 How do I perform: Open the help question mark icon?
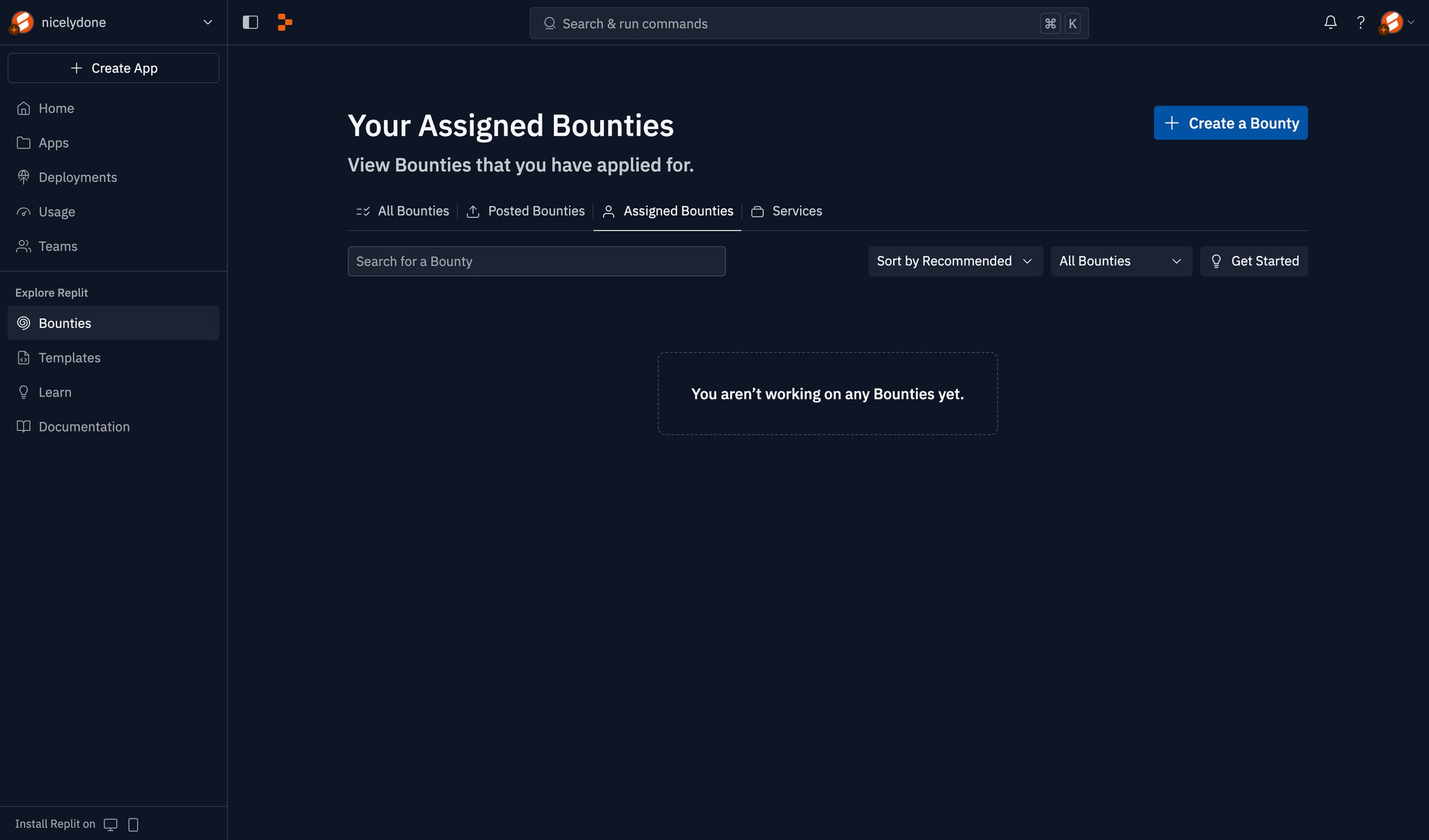[1361, 23]
